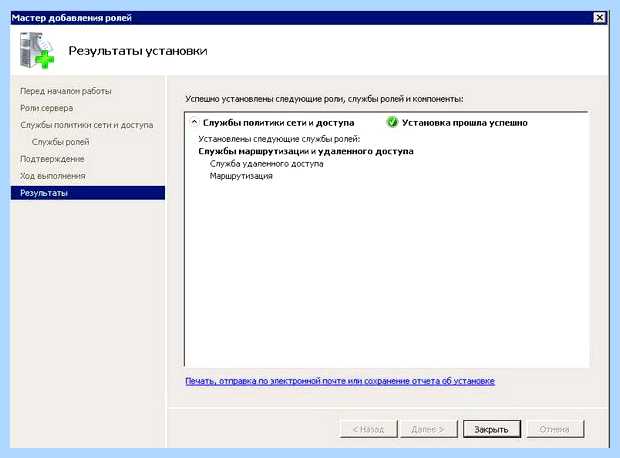
Task: Select Службы политики сети и доступа step in sidebar
Action: coord(87,125)
